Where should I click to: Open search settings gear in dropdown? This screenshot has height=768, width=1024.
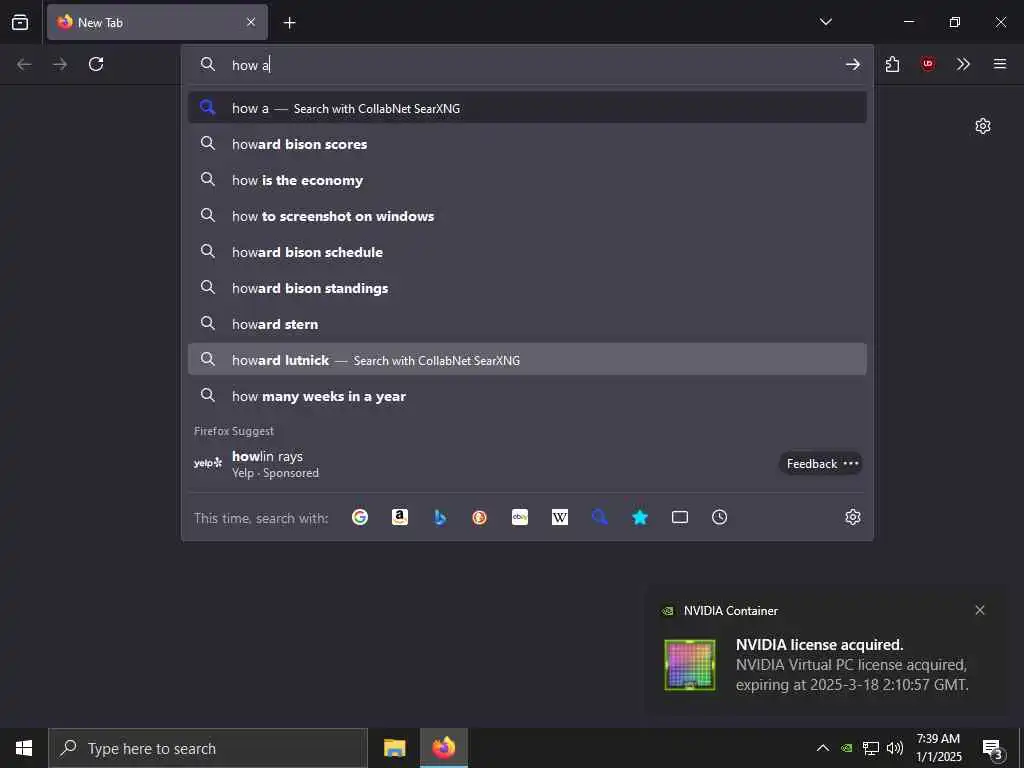853,517
